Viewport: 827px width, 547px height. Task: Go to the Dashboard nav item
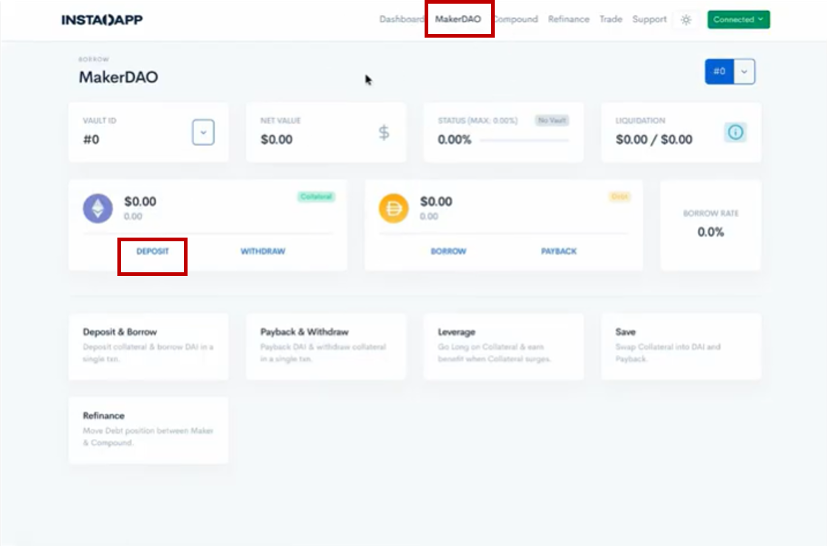(401, 19)
